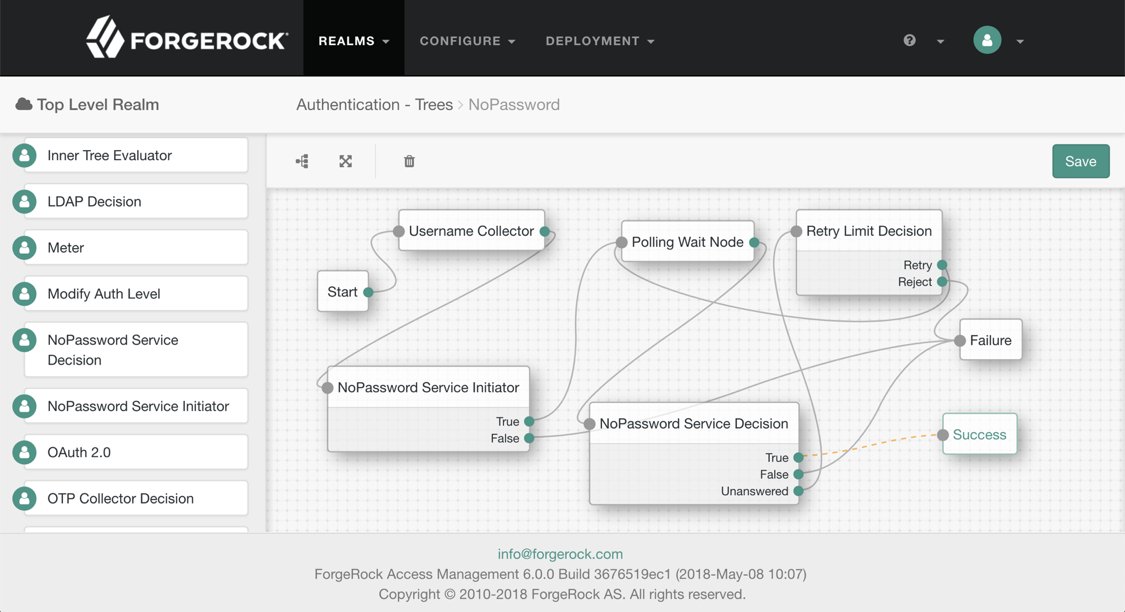Click Initiator False outcome connector
1125x612 pixels.
(x=529, y=438)
